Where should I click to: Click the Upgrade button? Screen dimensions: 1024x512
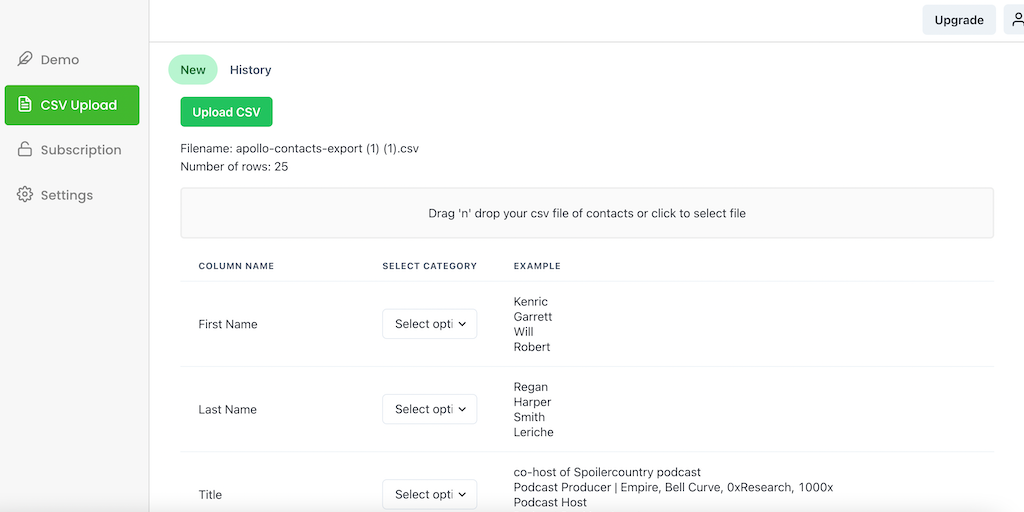coord(958,20)
